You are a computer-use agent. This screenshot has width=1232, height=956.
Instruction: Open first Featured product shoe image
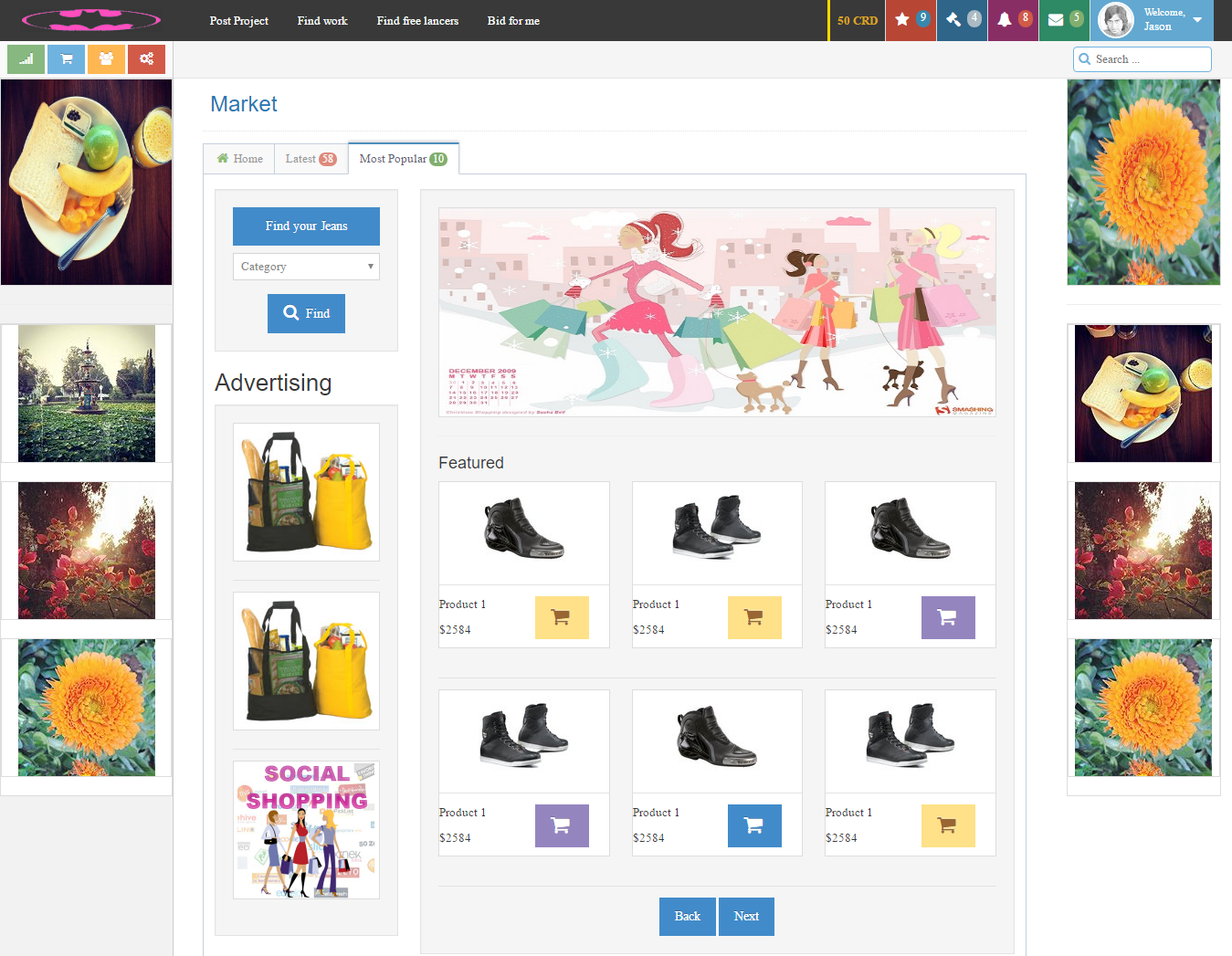click(524, 533)
